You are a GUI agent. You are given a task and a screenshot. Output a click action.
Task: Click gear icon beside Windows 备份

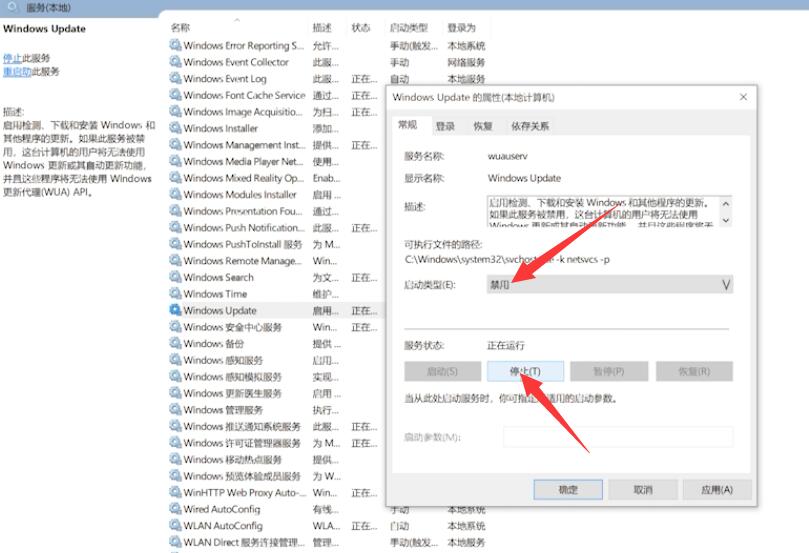[175, 343]
